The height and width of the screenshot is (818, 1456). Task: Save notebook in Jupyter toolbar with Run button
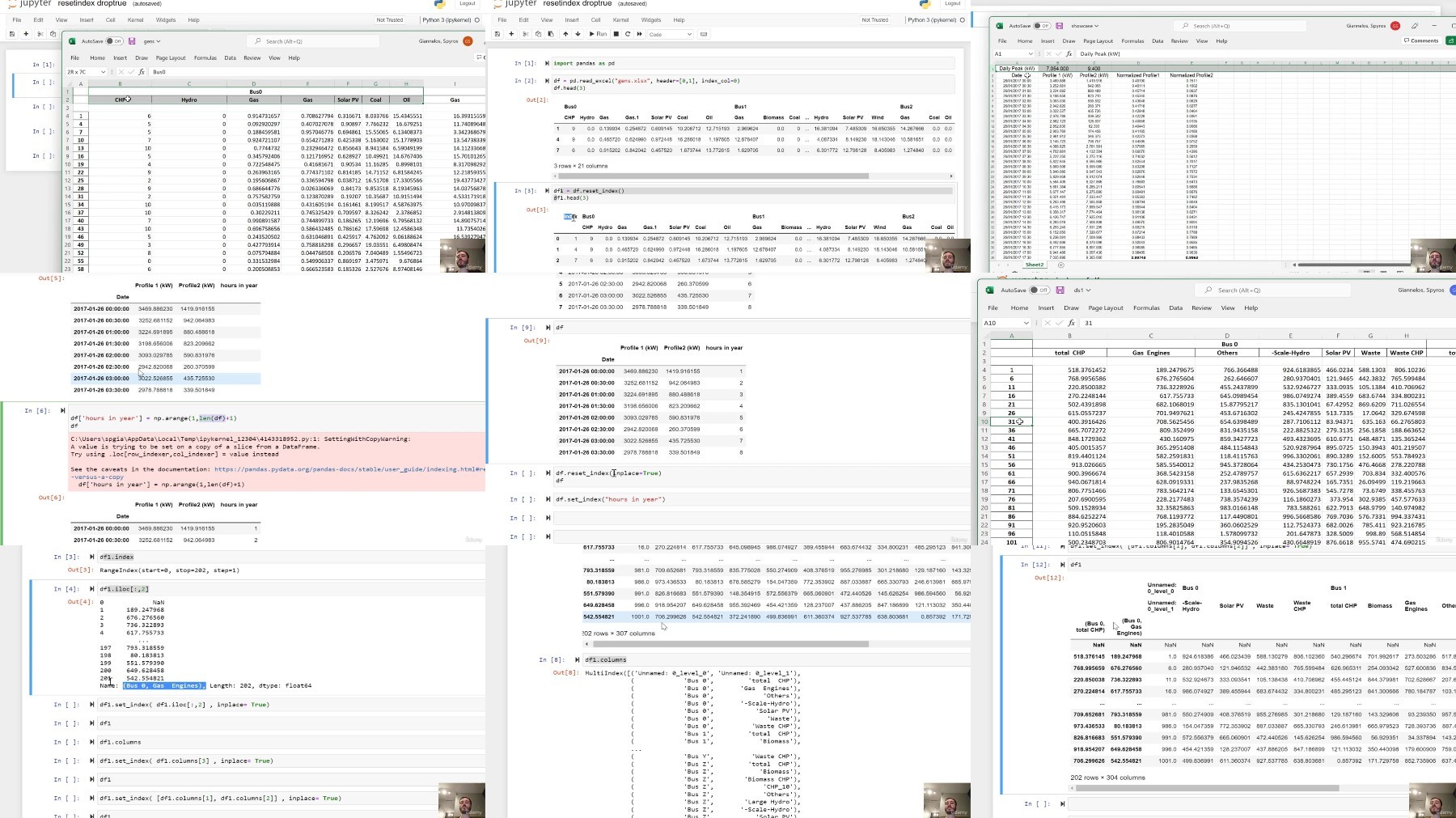pyautogui.click(x=497, y=34)
